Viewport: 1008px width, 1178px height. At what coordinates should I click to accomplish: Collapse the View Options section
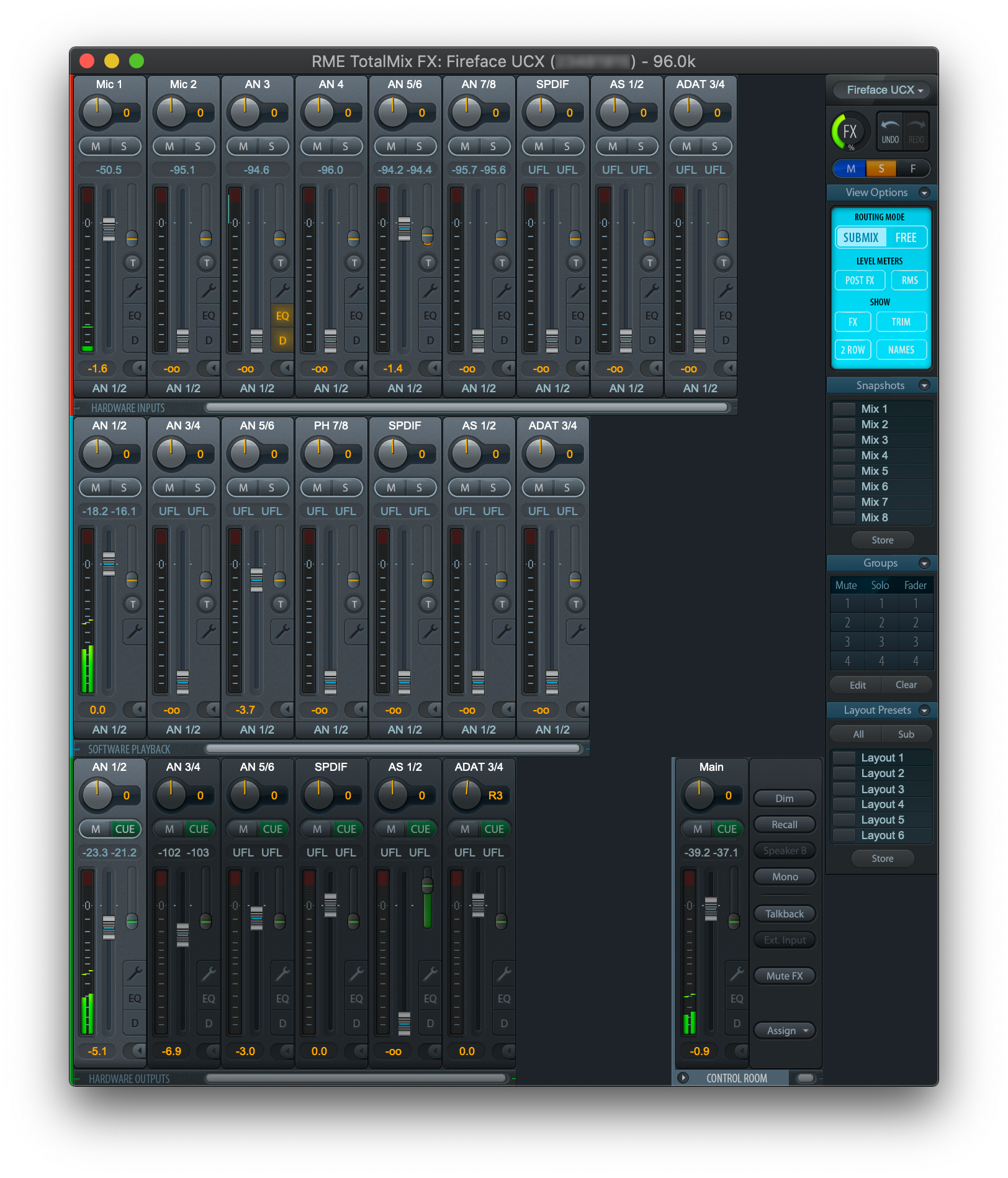(x=924, y=193)
